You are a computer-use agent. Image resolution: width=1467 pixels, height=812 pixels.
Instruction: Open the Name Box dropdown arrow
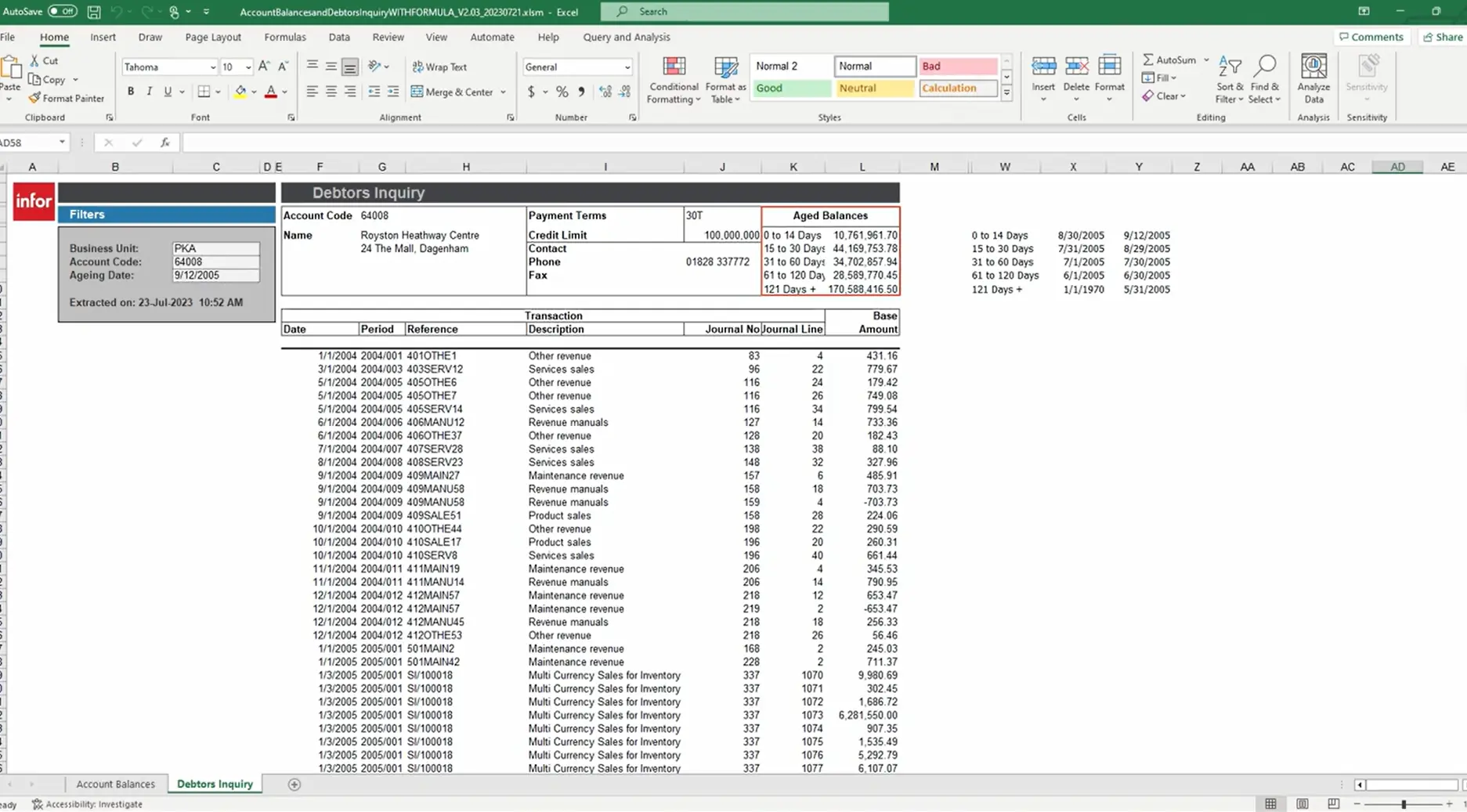pyautogui.click(x=62, y=143)
